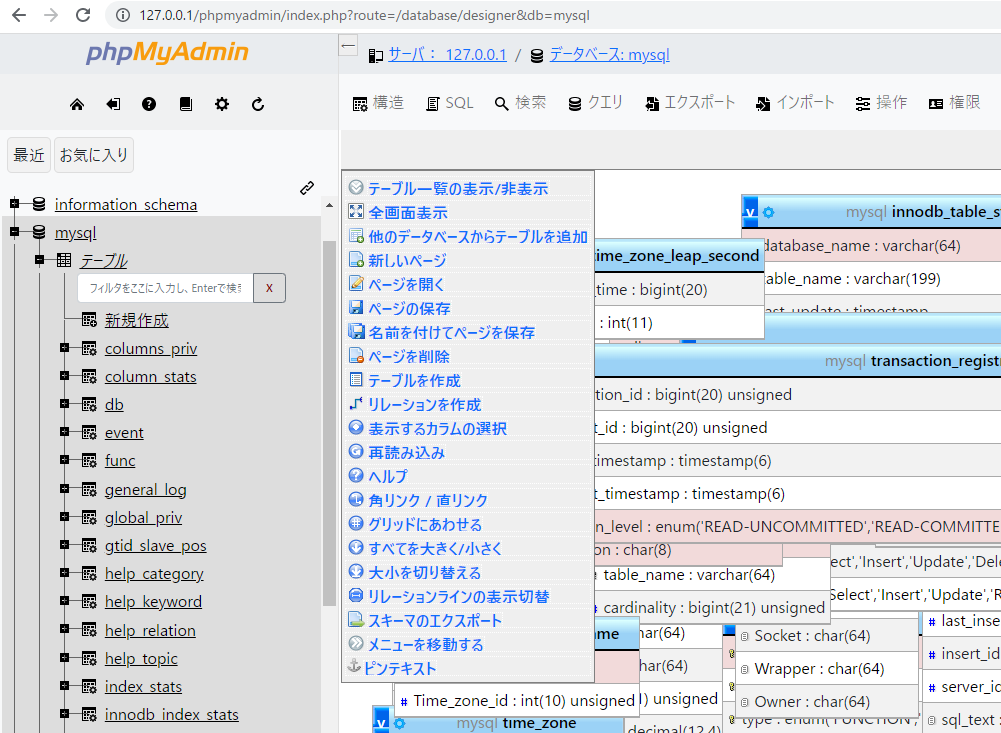Open the phpMyAdmin documentation question-mark icon
Viewport: 1001px width, 733px height.
coord(149,104)
